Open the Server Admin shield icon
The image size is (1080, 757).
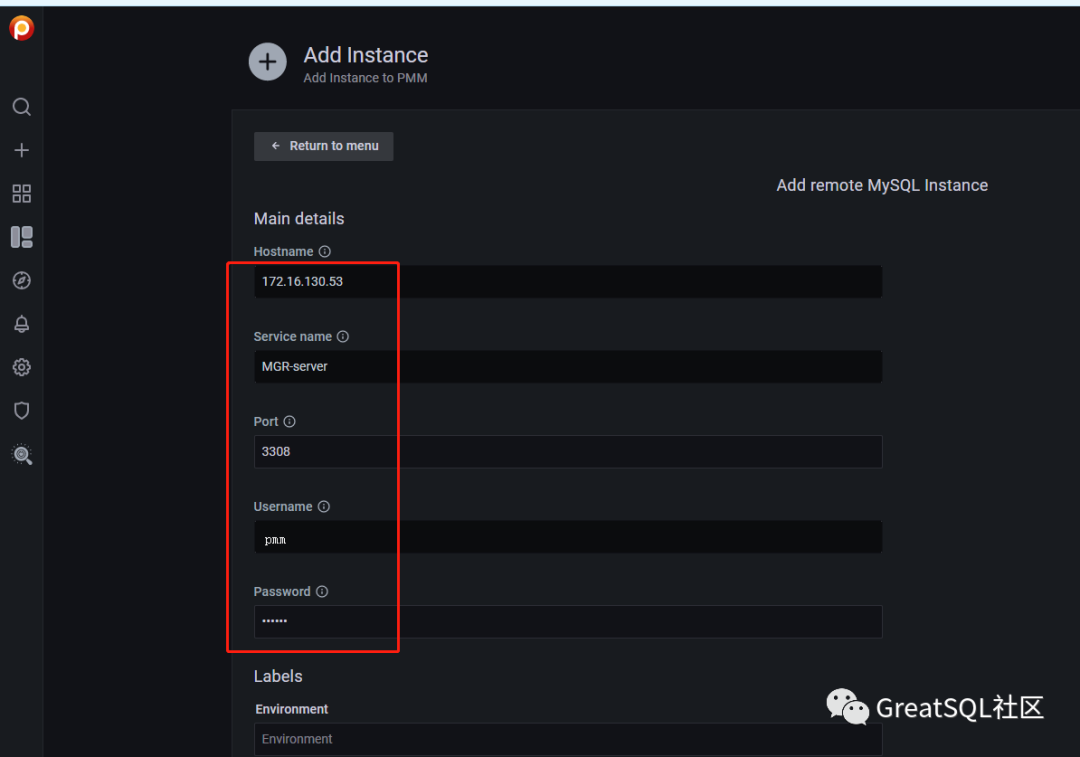[x=21, y=411]
